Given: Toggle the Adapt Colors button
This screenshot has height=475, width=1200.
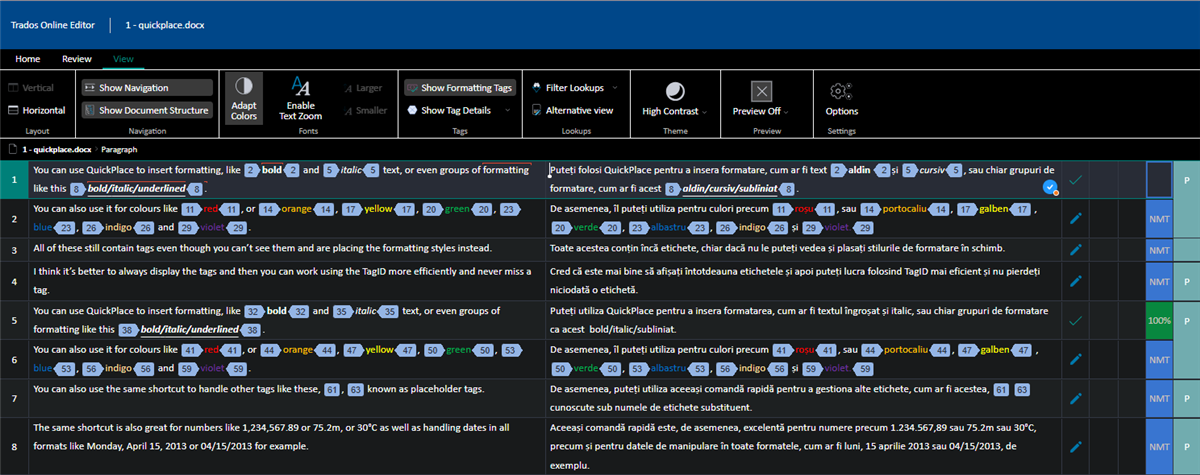Looking at the screenshot, I should [244, 98].
